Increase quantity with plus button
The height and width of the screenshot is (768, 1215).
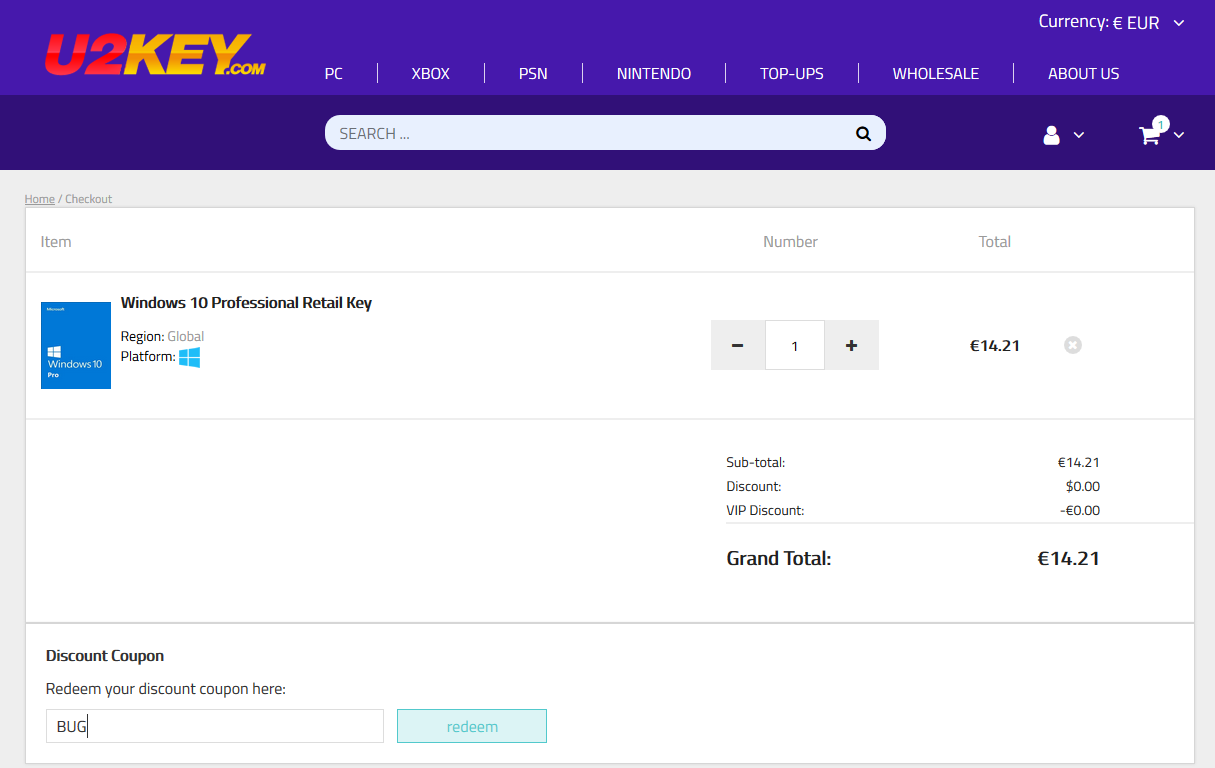click(x=852, y=345)
